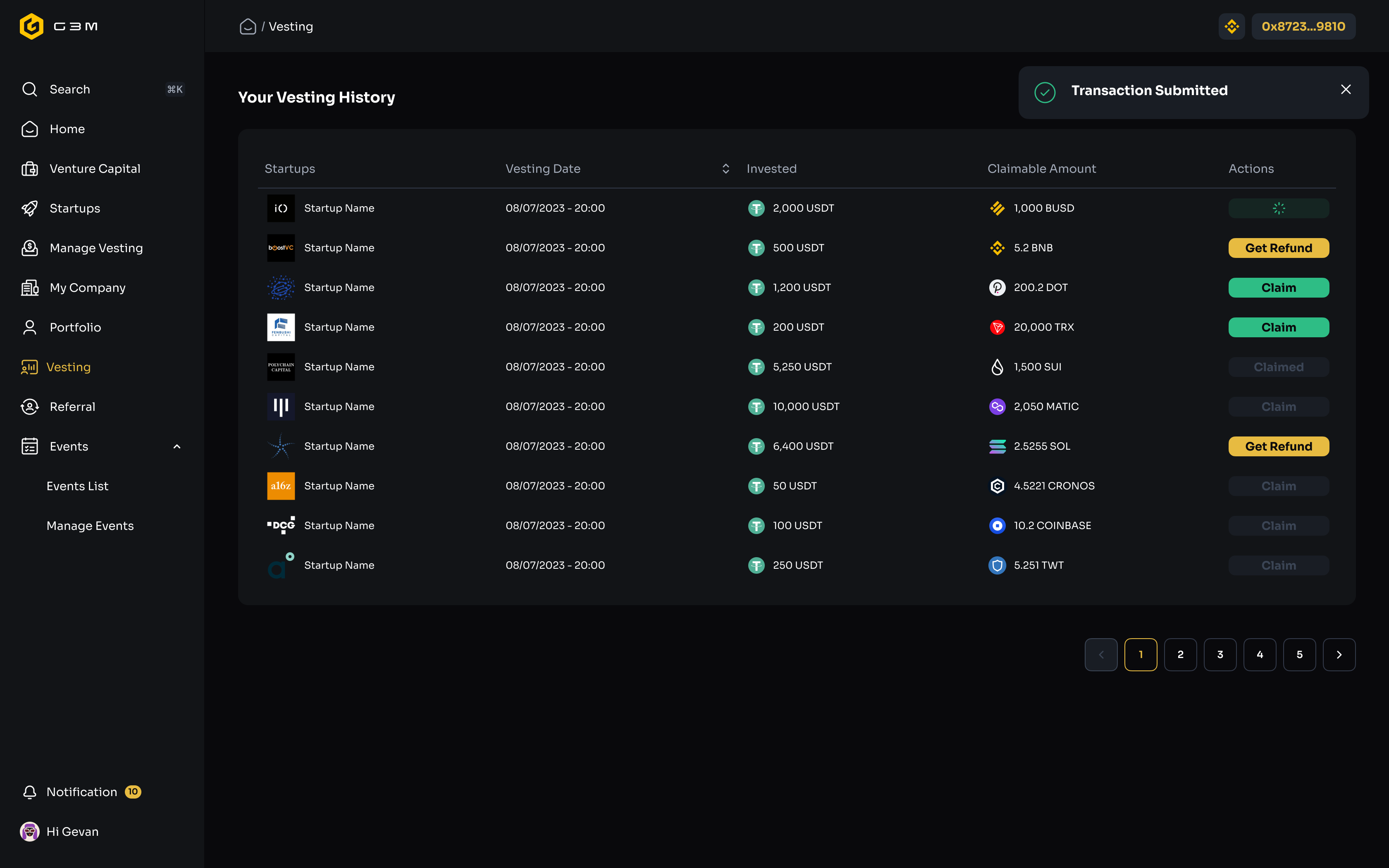This screenshot has height=868, width=1389.
Task: Click the Hi Gevan avatar
Action: click(x=30, y=831)
